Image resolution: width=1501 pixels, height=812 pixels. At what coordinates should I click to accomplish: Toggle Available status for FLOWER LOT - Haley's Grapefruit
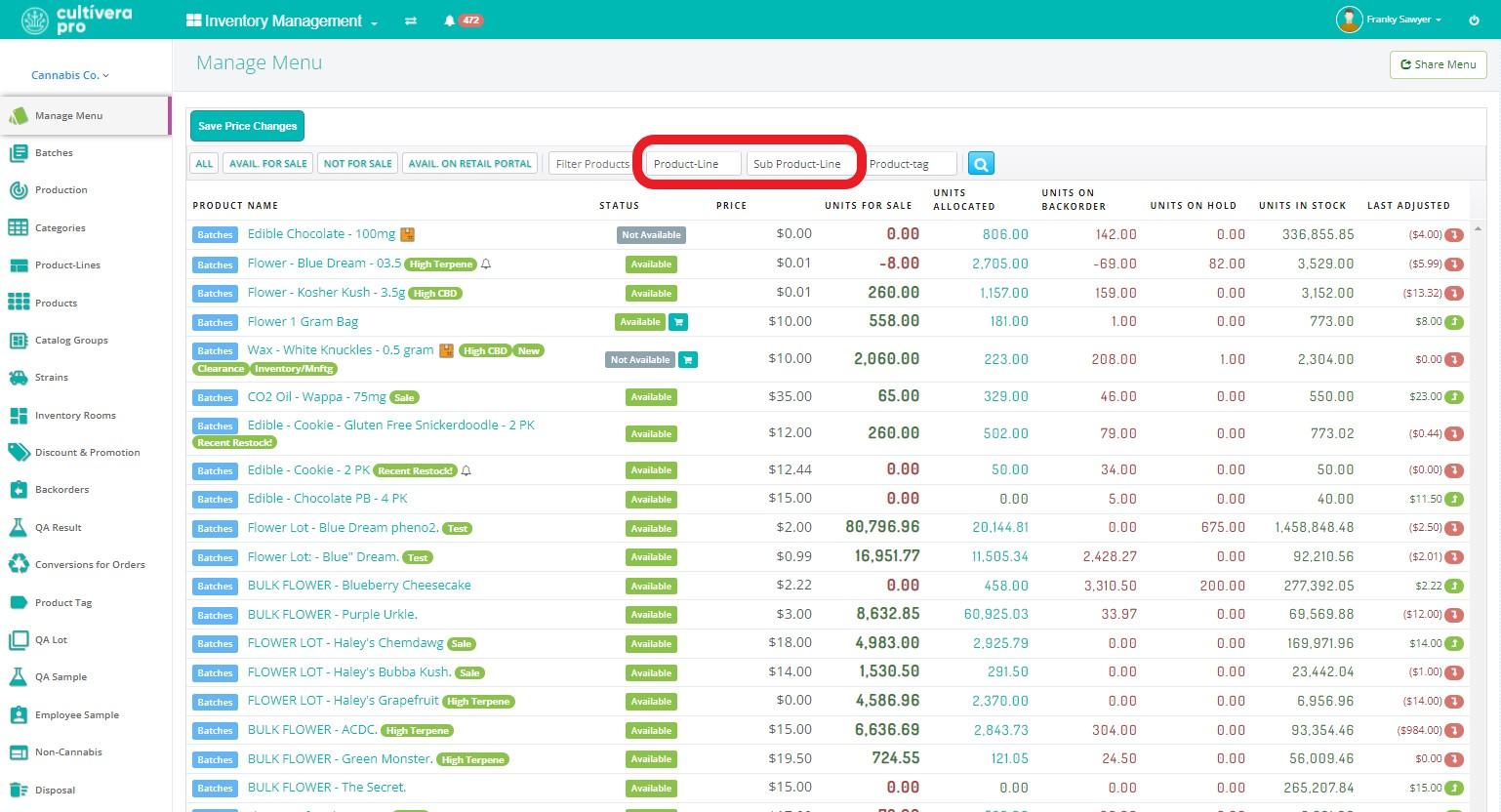(651, 702)
